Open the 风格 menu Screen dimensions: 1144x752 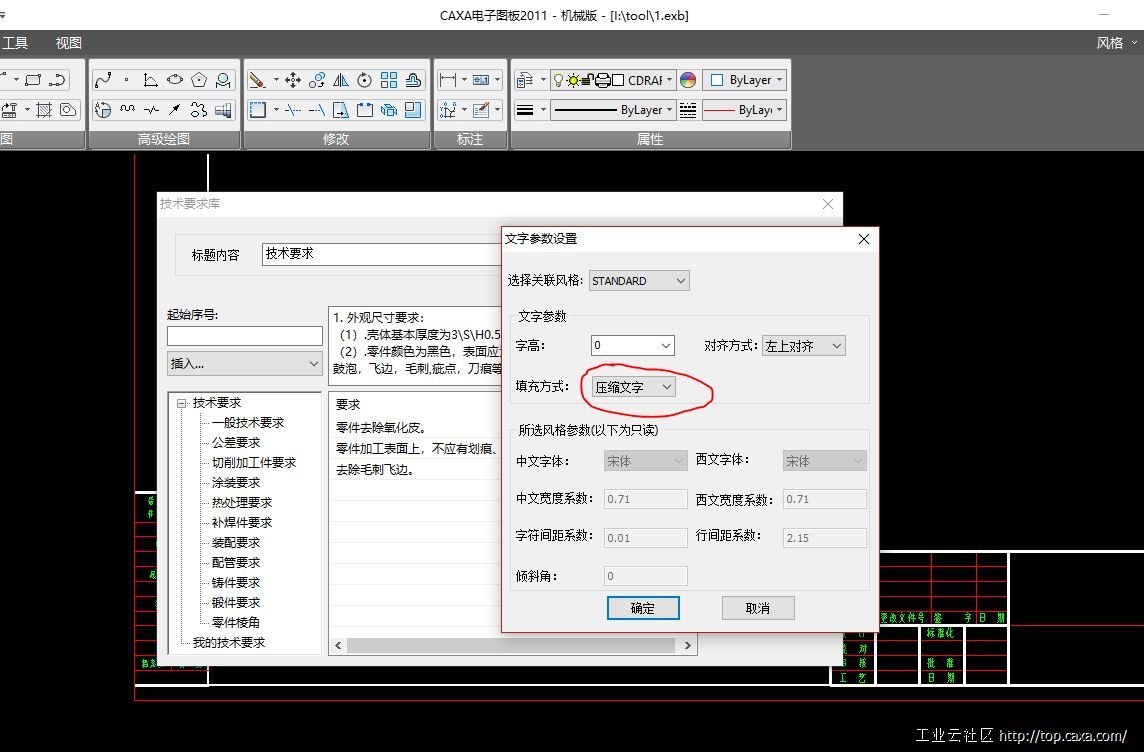click(1110, 43)
